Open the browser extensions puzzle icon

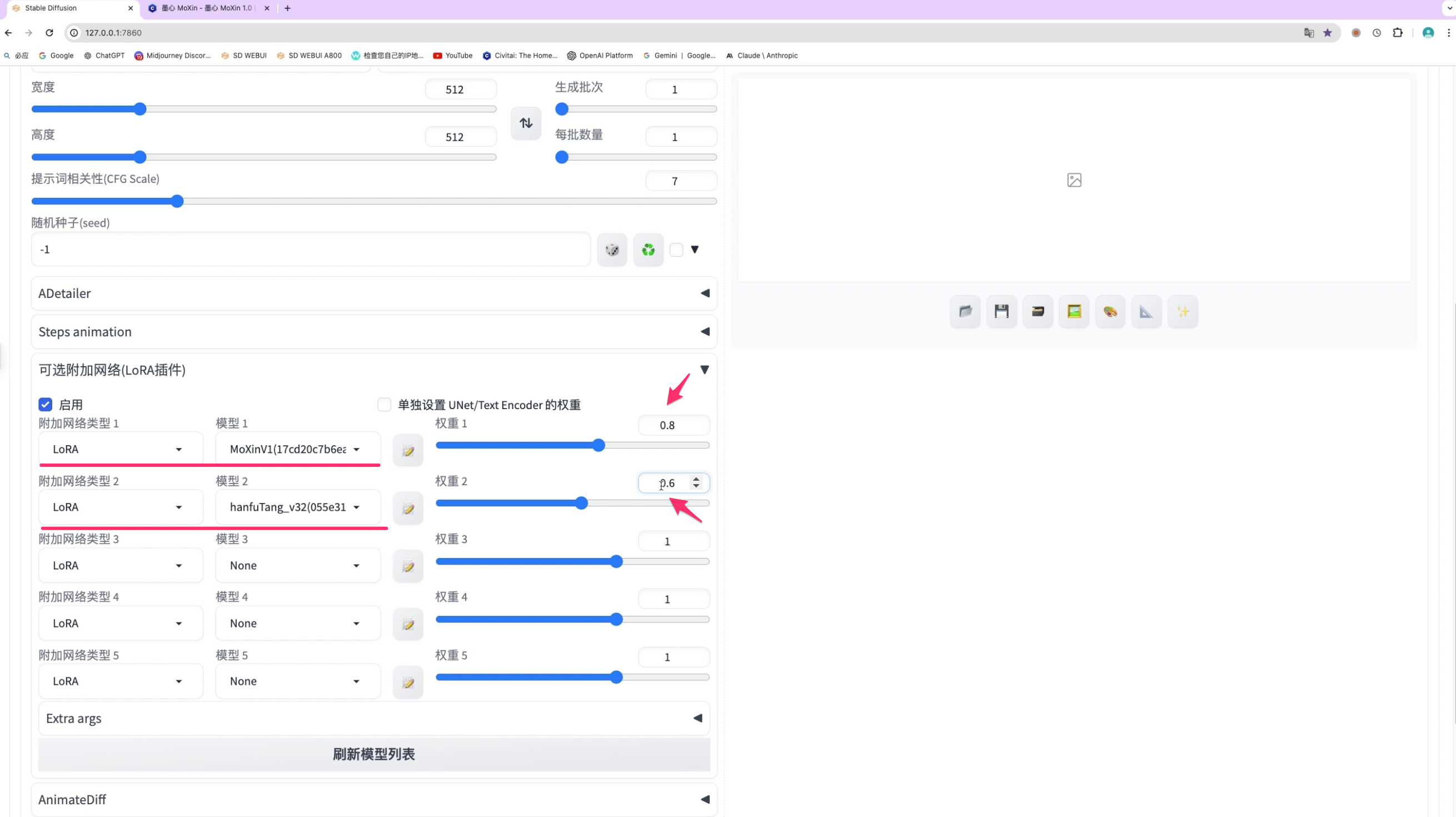[x=1398, y=33]
